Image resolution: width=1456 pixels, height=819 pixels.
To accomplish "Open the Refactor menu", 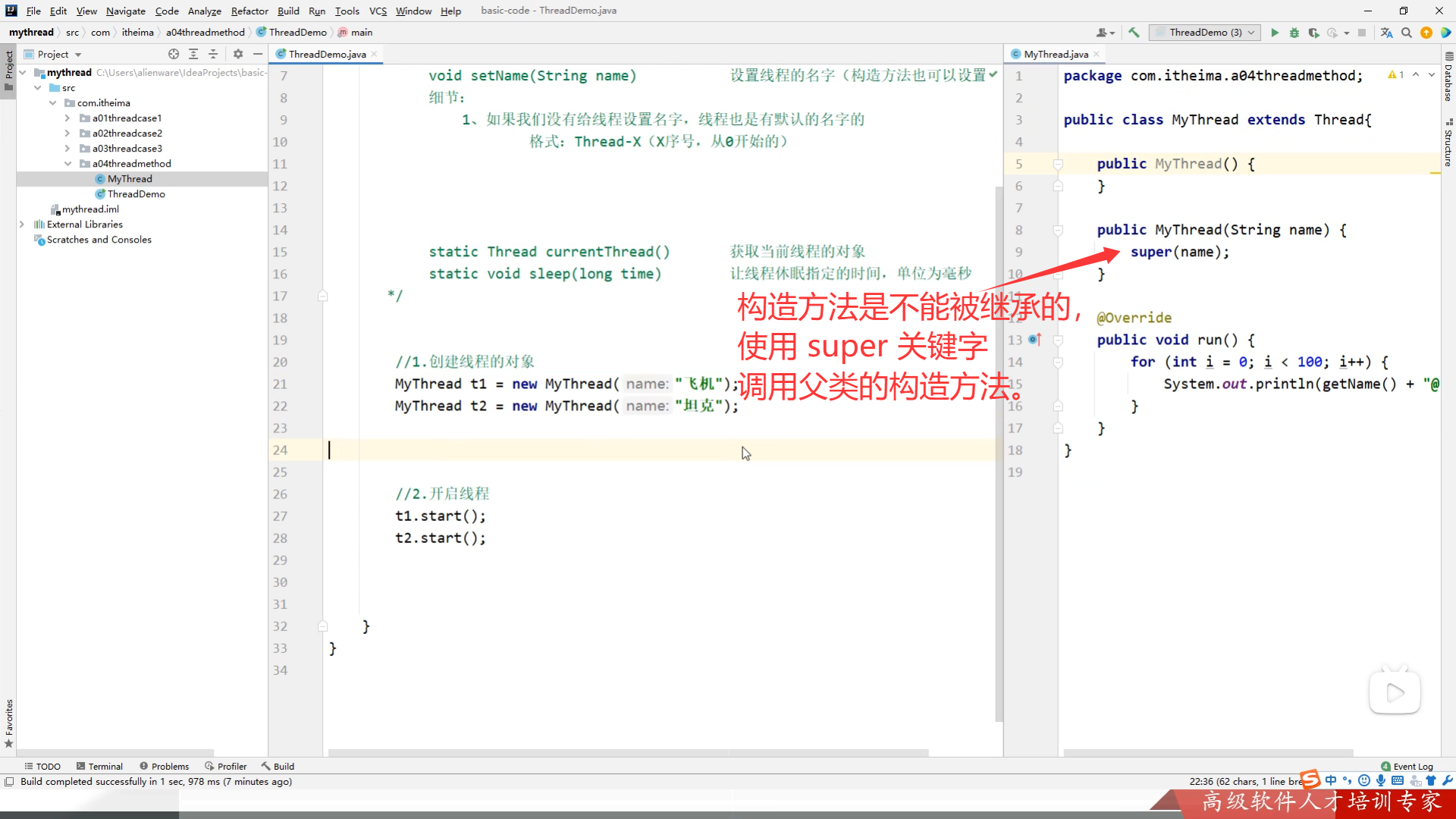I will (x=249, y=11).
